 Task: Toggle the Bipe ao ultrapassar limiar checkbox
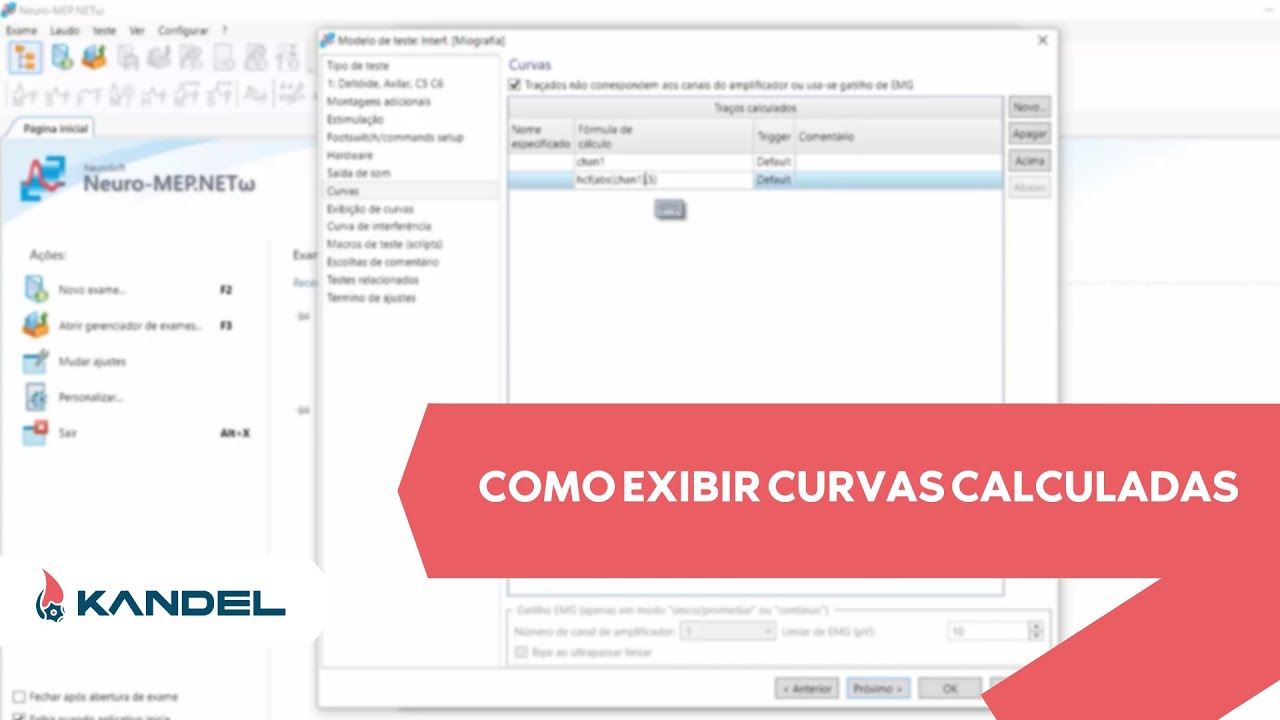[x=521, y=652]
